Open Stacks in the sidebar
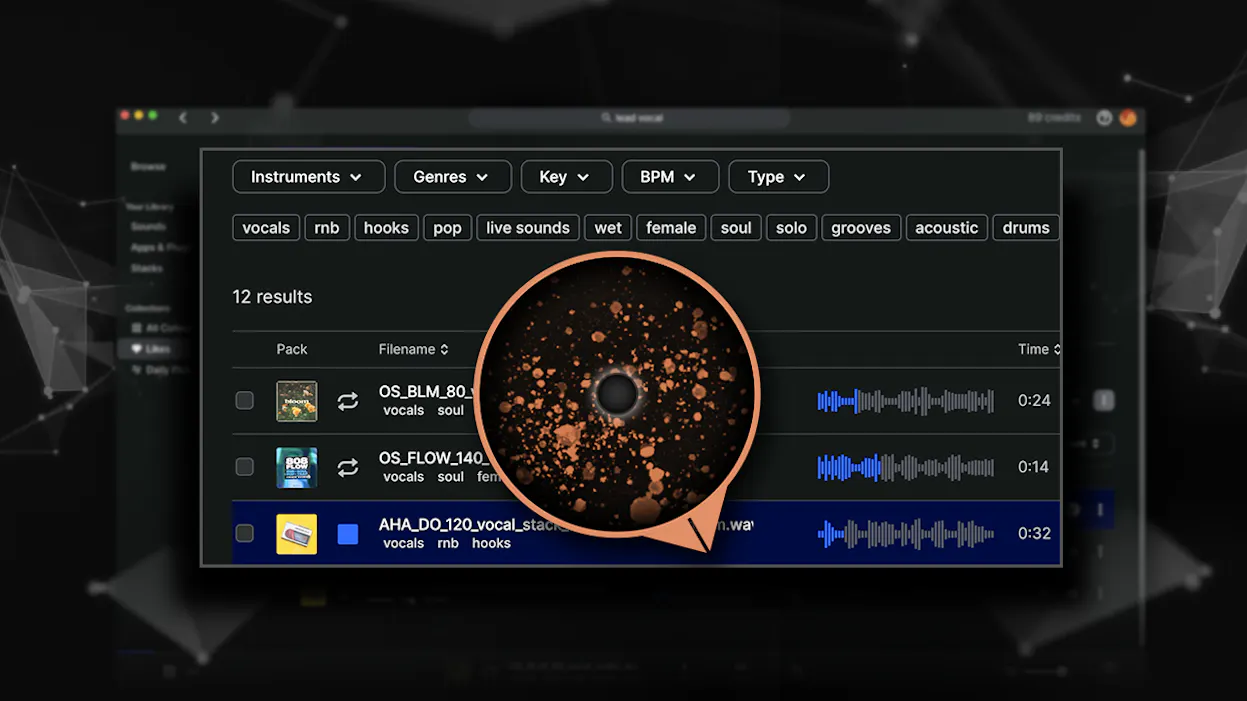Screen dimensions: 1247x701 pos(146,268)
